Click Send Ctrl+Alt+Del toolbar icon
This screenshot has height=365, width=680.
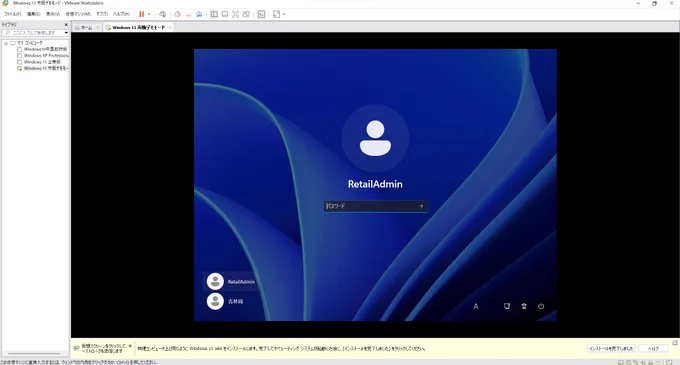click(162, 14)
